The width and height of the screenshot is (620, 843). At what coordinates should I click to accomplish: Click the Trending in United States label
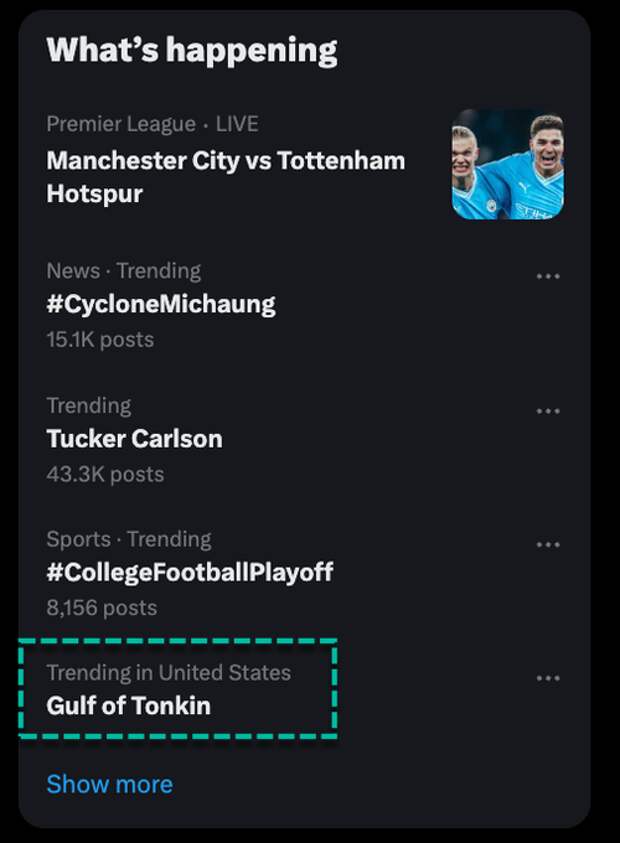click(168, 673)
